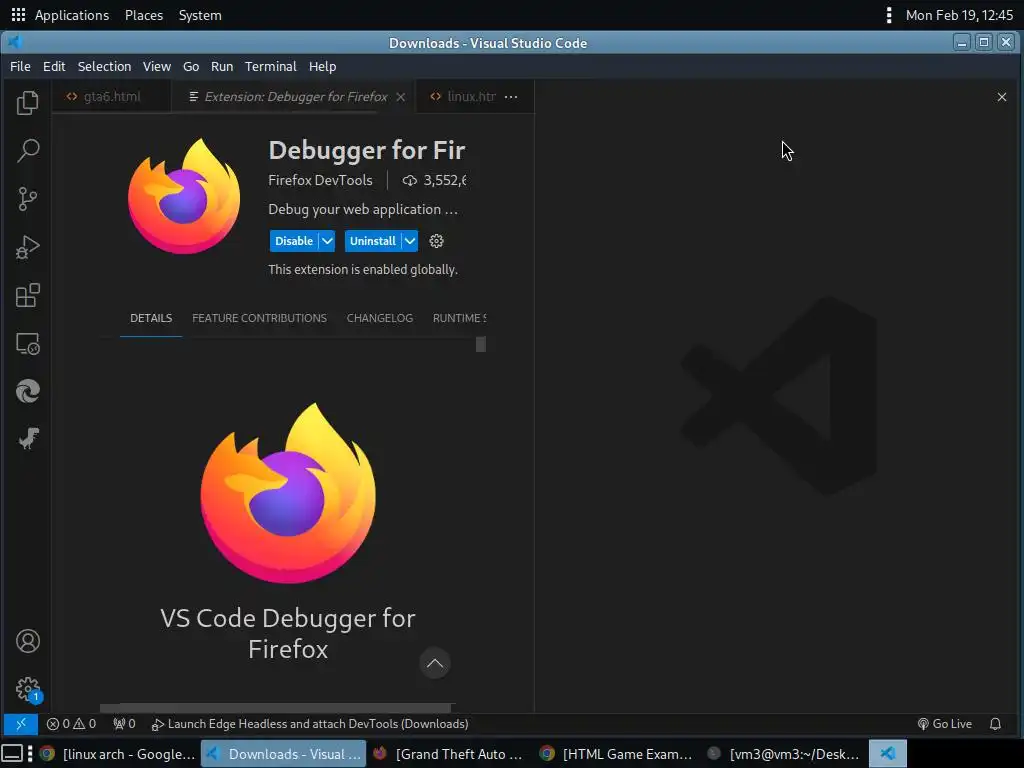This screenshot has width=1024, height=768.
Task: Open the dinosaur icon view in activity bar
Action: (27, 439)
